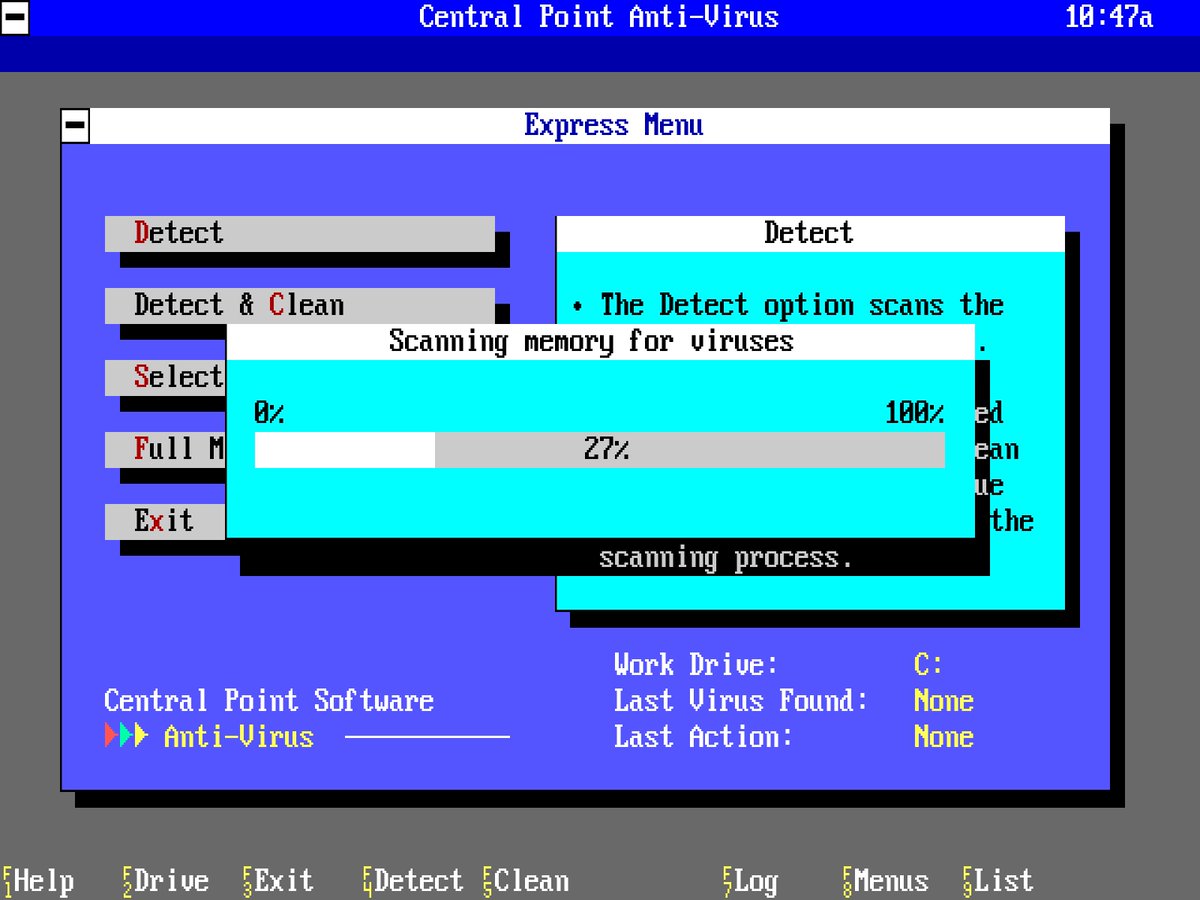The image size is (1200, 900).
Task: Click the None value for Last Action
Action: (x=944, y=737)
